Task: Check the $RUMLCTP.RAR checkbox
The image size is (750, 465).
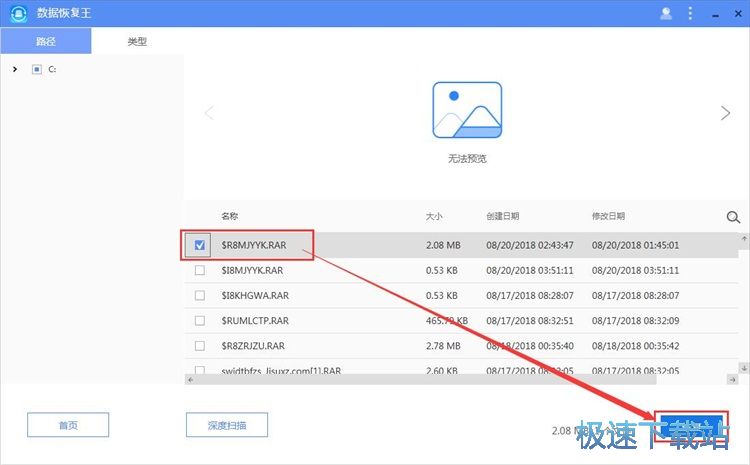Action: [x=199, y=321]
